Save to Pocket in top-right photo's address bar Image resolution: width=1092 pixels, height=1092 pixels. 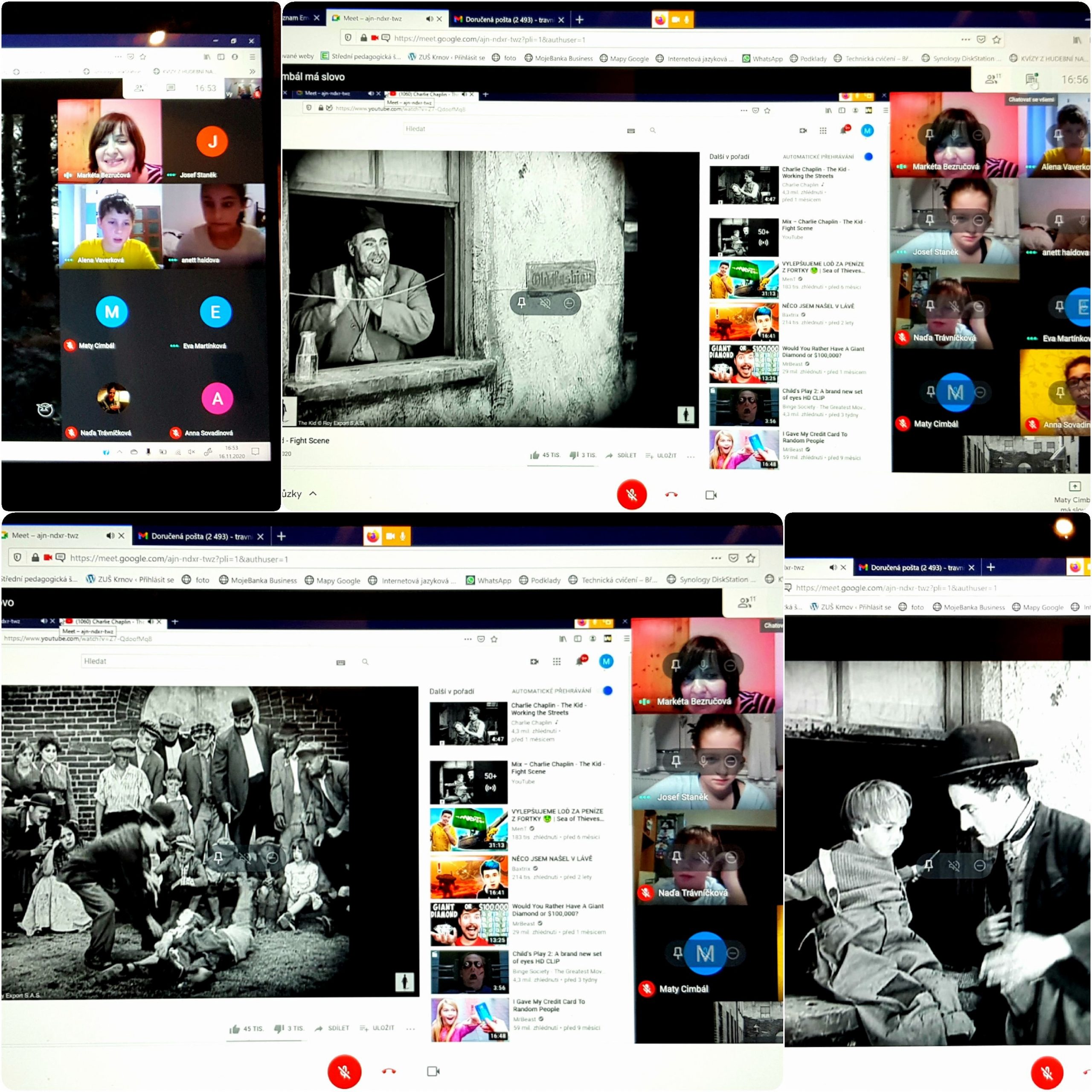point(981,40)
